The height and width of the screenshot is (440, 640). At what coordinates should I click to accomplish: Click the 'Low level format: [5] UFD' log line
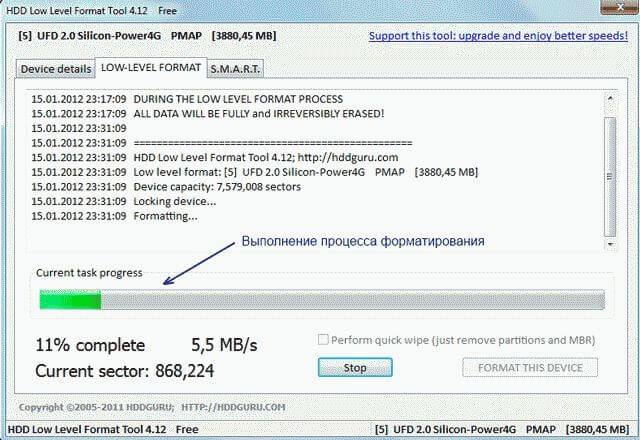pos(255,172)
